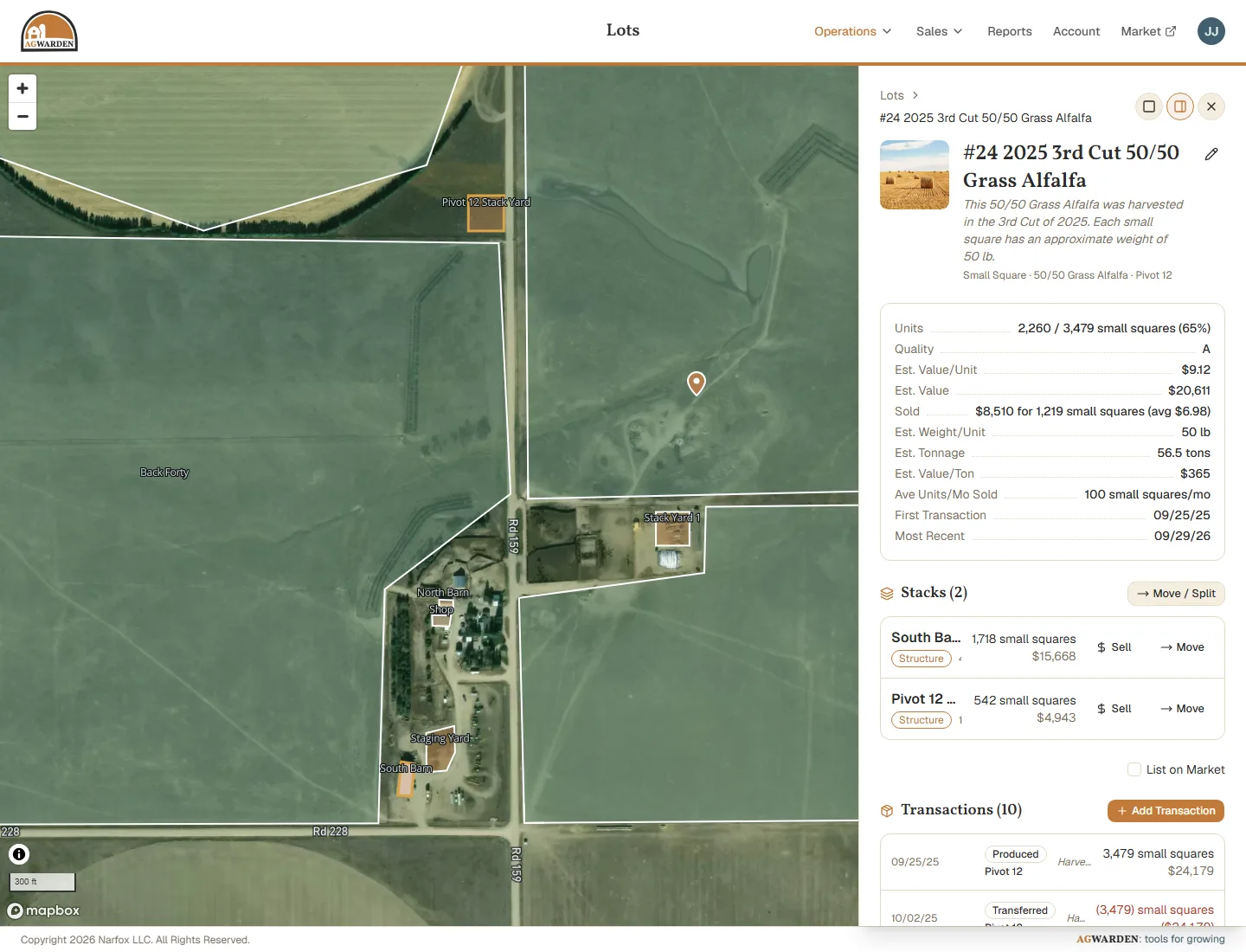Viewport: 1246px width, 952px height.
Task: Select the Pivot 12 Stack Yard area
Action: [x=486, y=213]
